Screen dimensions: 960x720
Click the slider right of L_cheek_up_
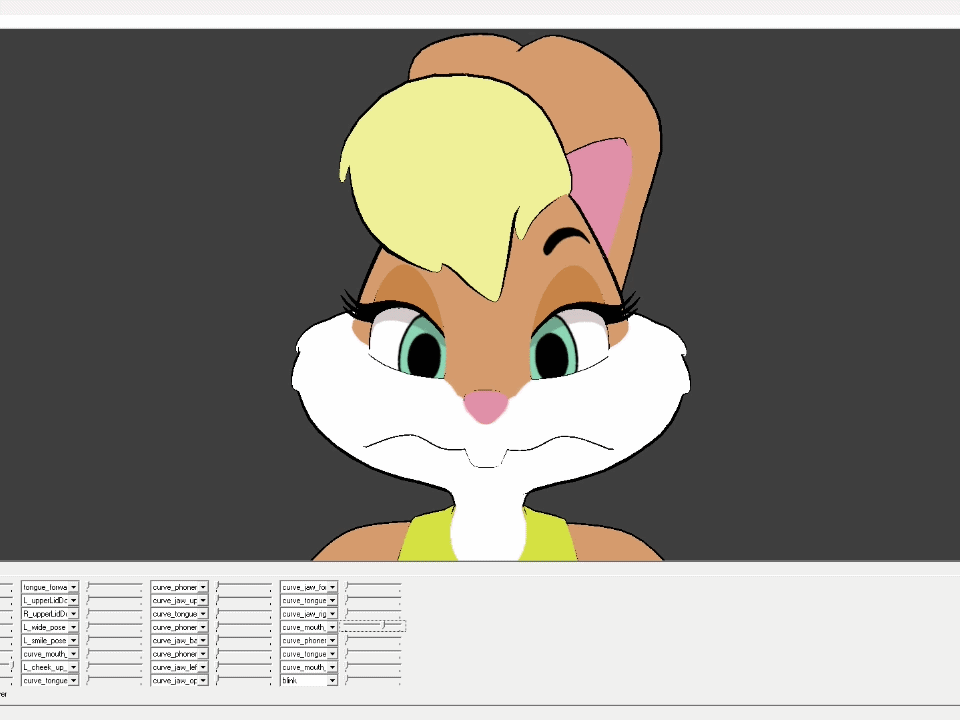click(x=114, y=667)
